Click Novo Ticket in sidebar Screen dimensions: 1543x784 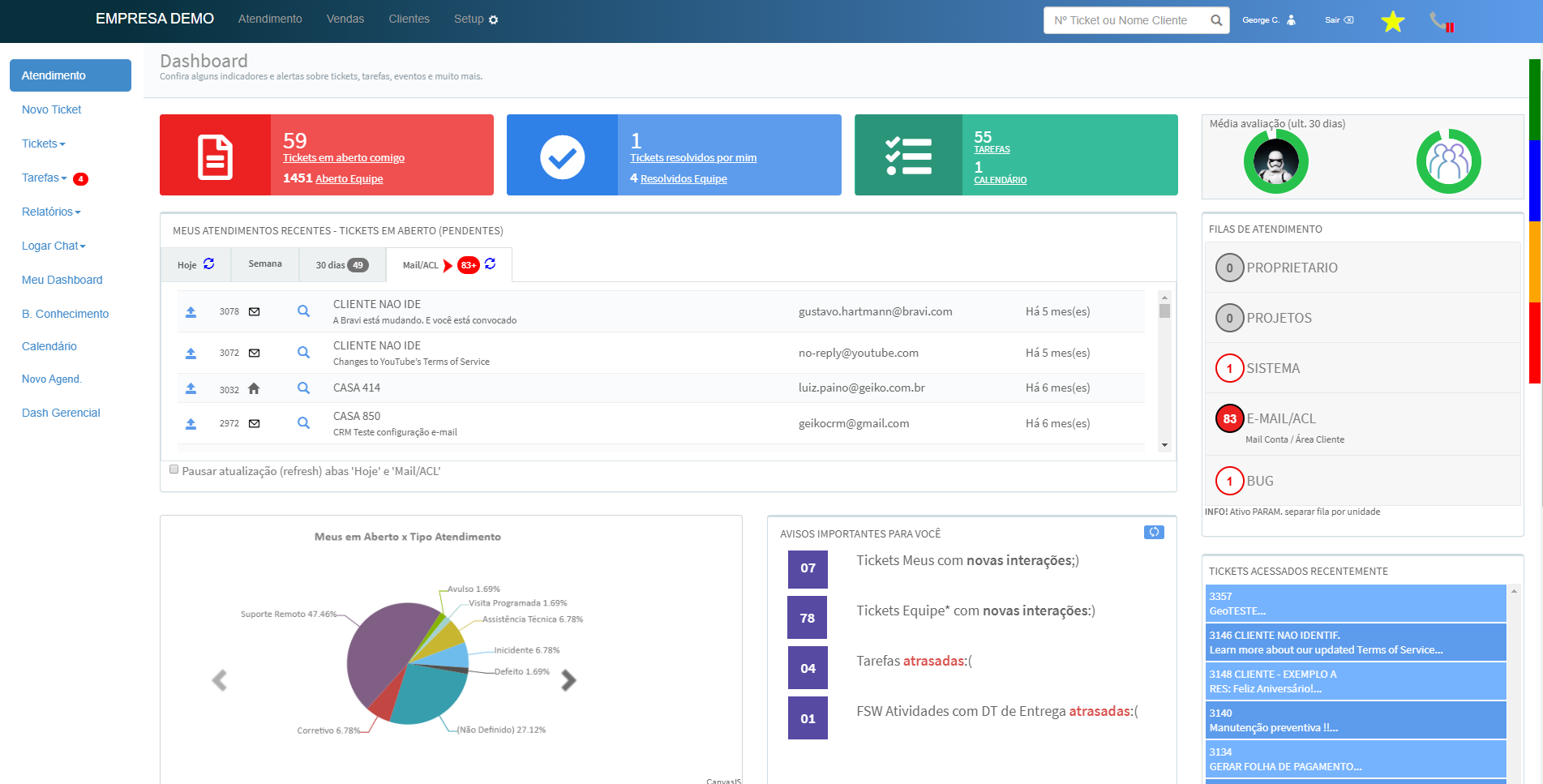click(x=52, y=109)
